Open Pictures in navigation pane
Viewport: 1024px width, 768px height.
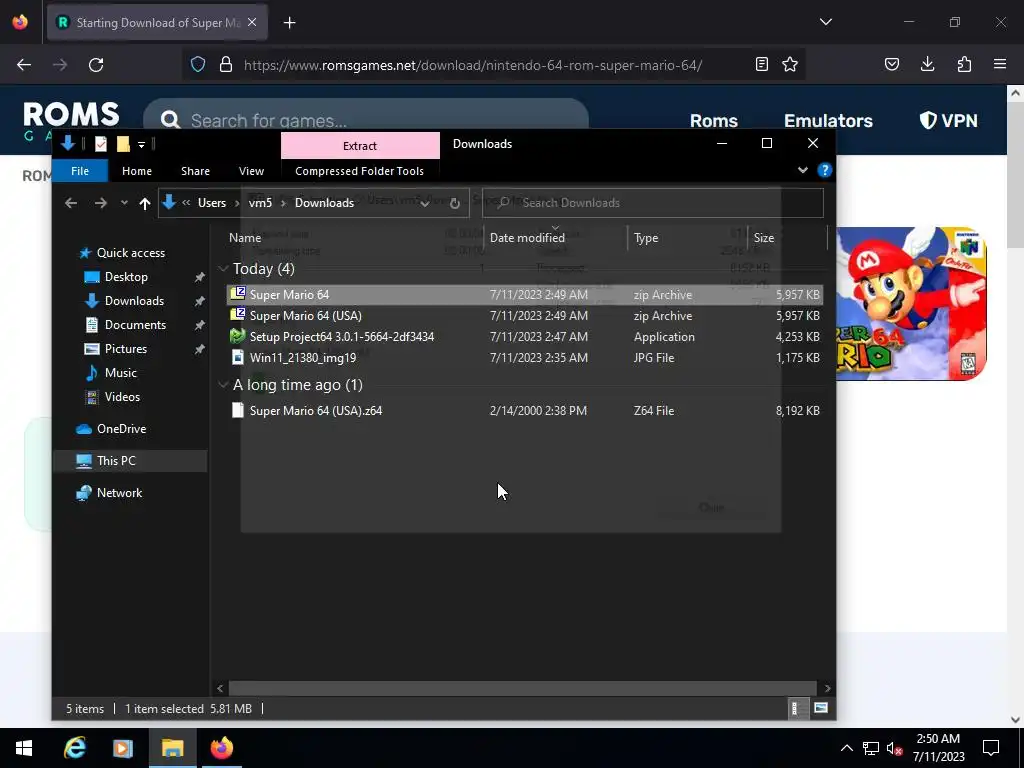click(125, 349)
